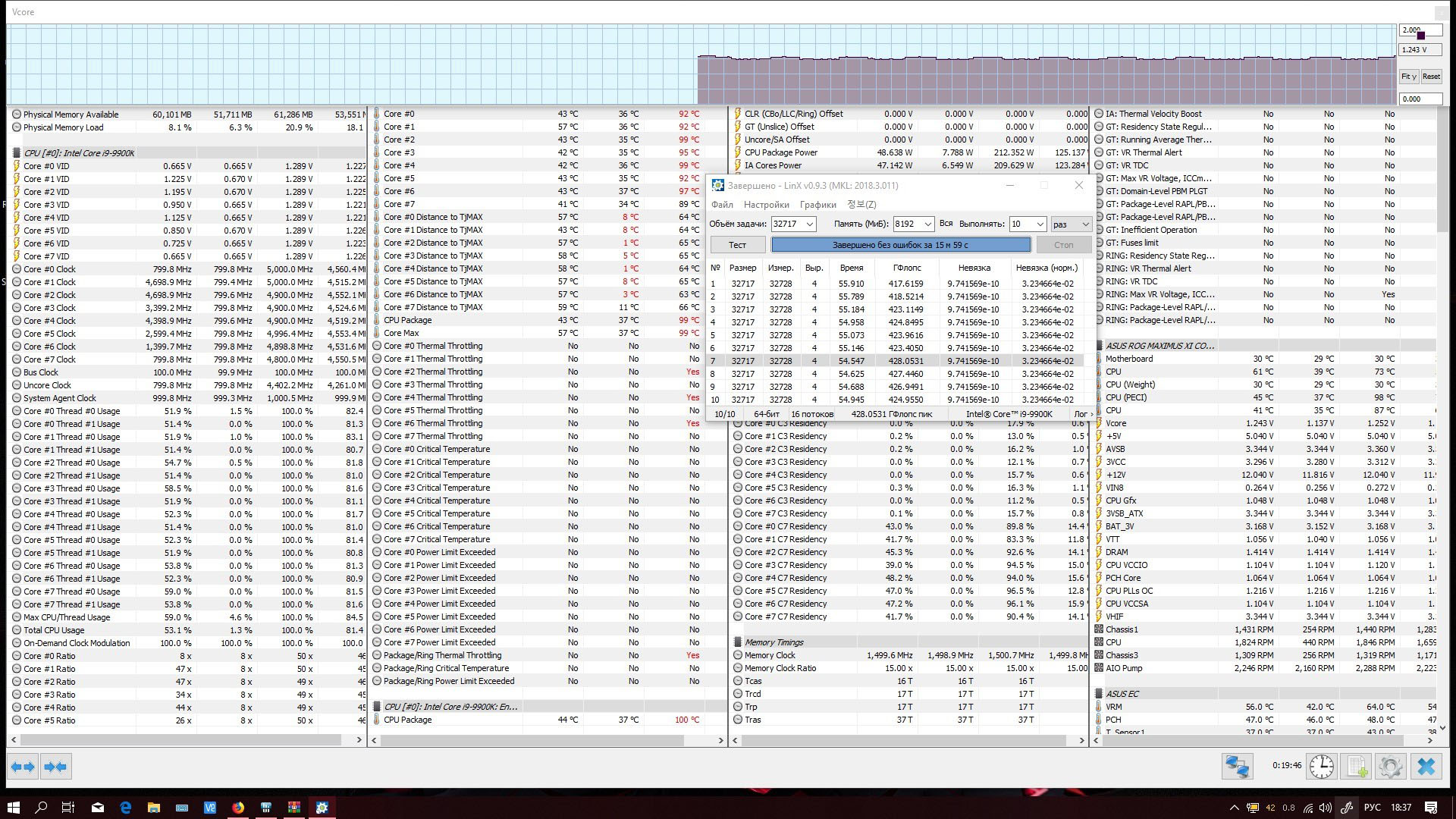The width and height of the screenshot is (1456, 819).
Task: Open the Настройки menu in LinX
Action: 766,205
